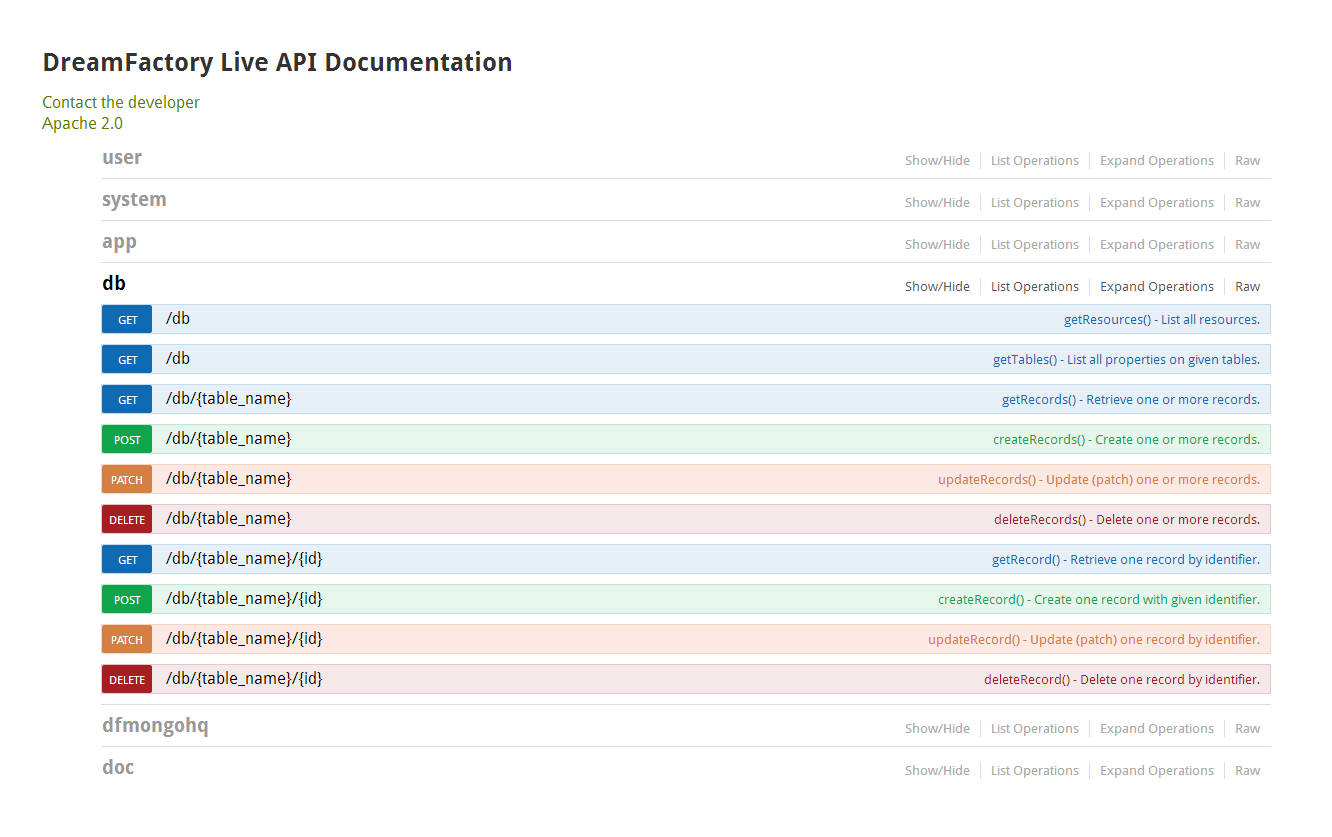
Task: Click List Operations for the db service
Action: (x=1034, y=286)
